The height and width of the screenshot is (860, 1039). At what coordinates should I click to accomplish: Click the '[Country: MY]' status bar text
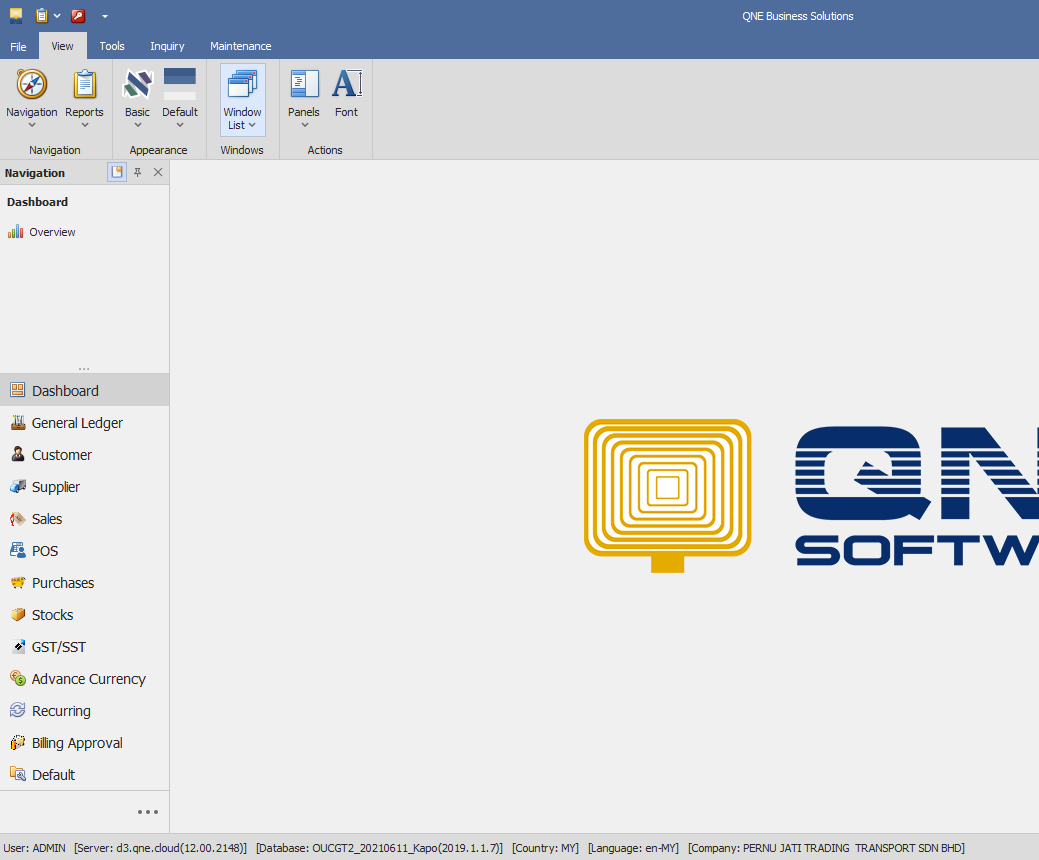545,847
